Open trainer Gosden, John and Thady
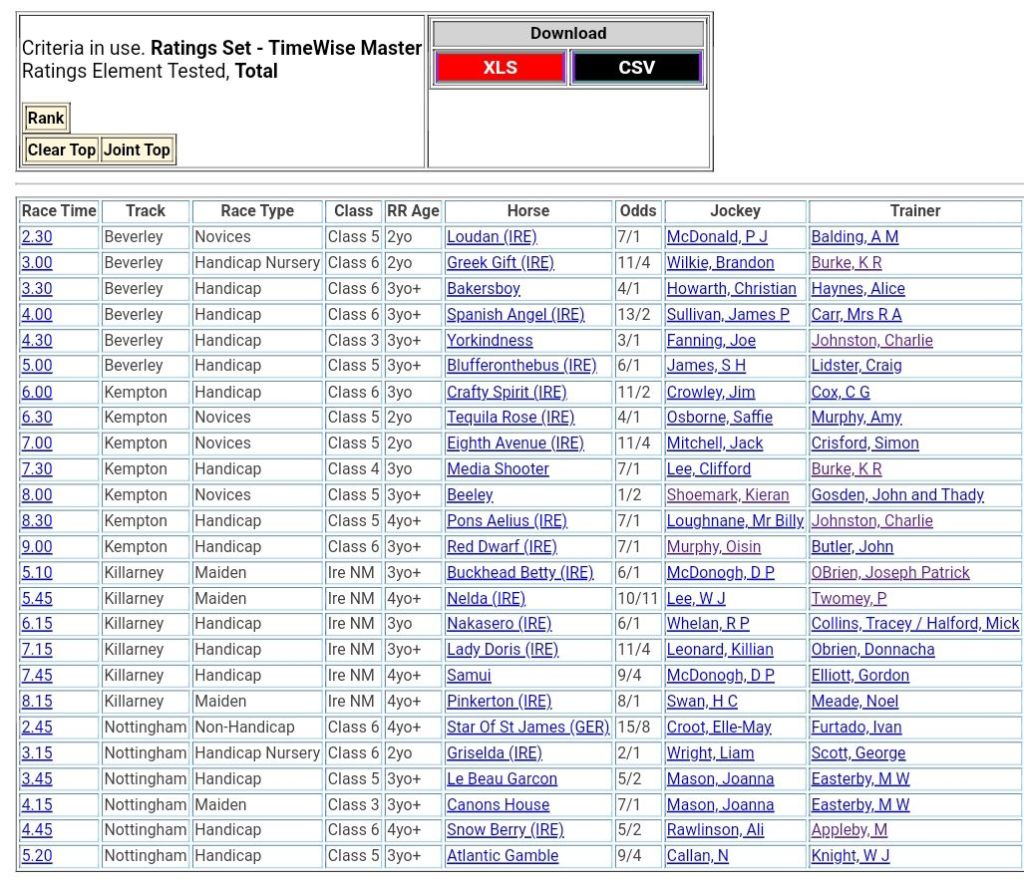Image resolution: width=1024 pixels, height=886 pixels. pos(897,495)
